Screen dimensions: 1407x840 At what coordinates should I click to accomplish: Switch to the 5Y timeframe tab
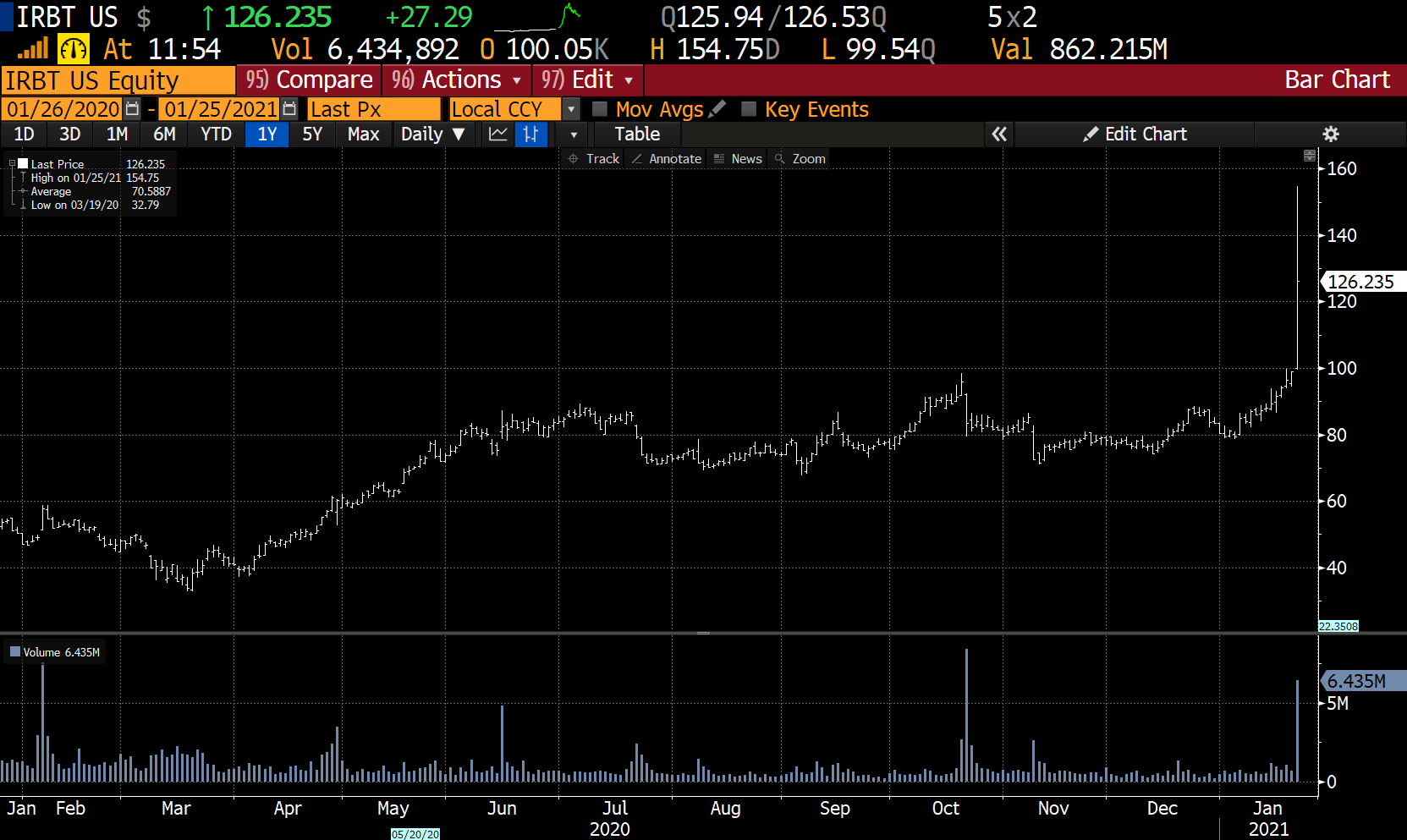(311, 134)
